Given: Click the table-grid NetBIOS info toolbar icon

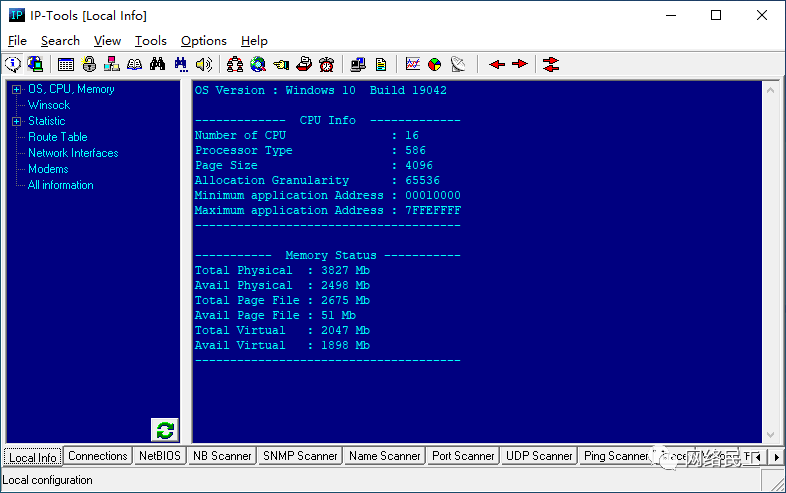Looking at the screenshot, I should tap(66, 64).
